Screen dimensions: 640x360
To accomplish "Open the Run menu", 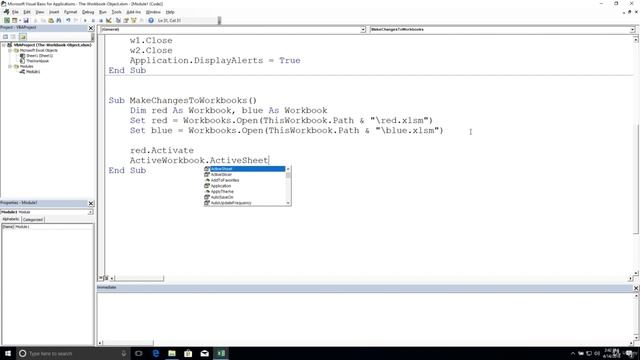I will (x=103, y=12).
